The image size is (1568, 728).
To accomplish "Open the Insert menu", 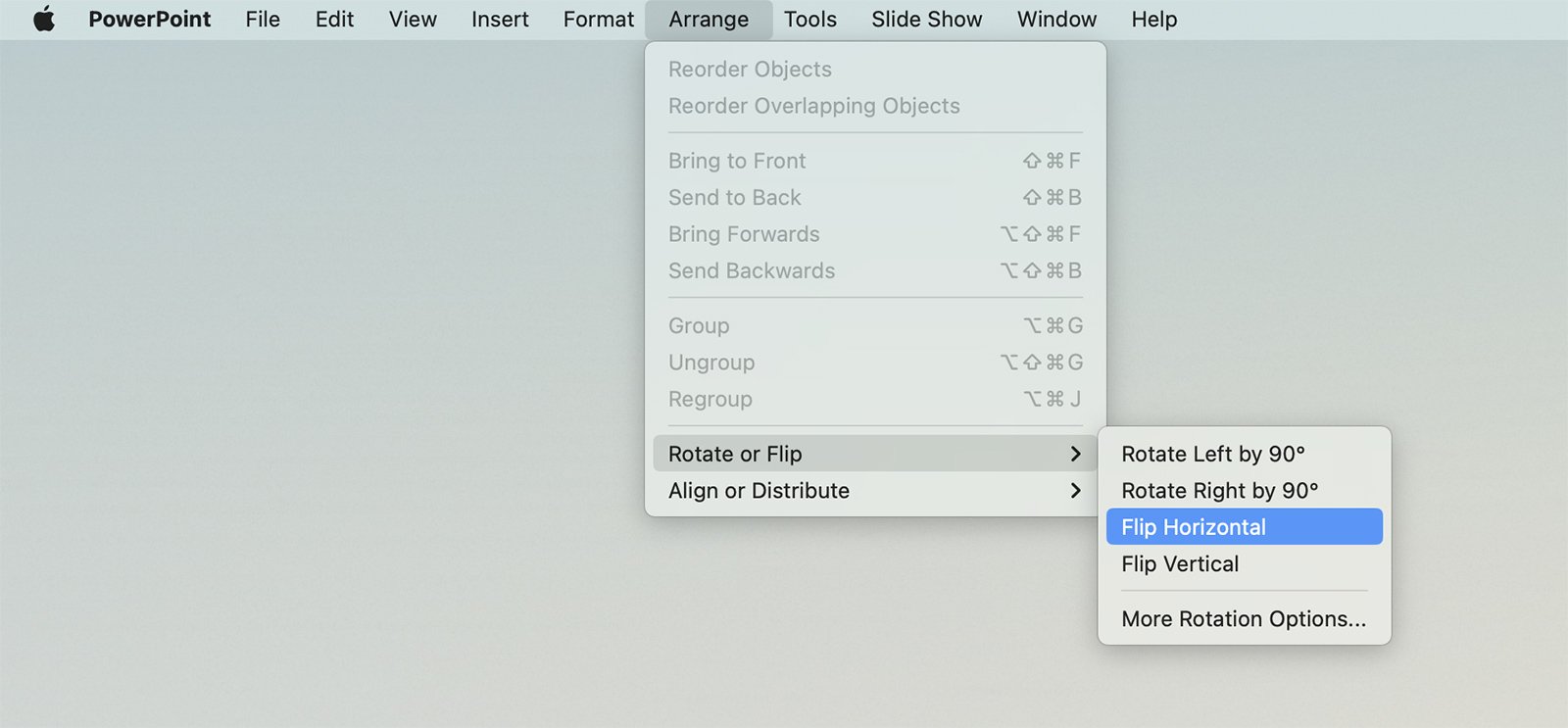I will click(500, 20).
